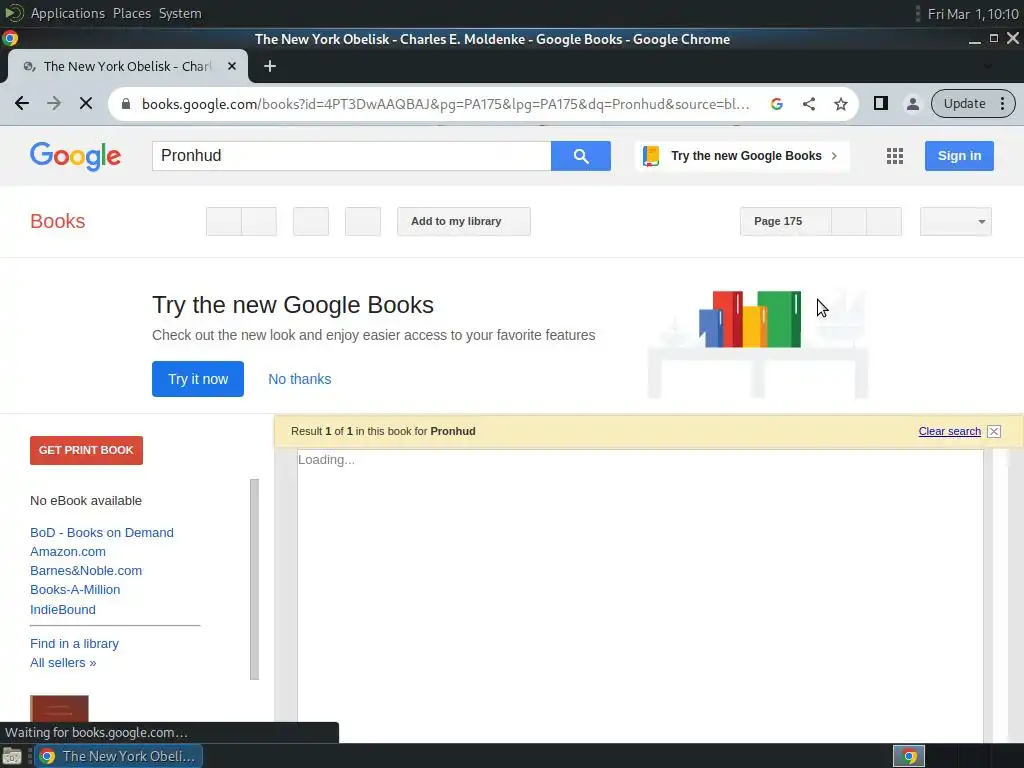Image resolution: width=1024 pixels, height=768 pixels.
Task: Bookmark this page with the star
Action: point(840,104)
